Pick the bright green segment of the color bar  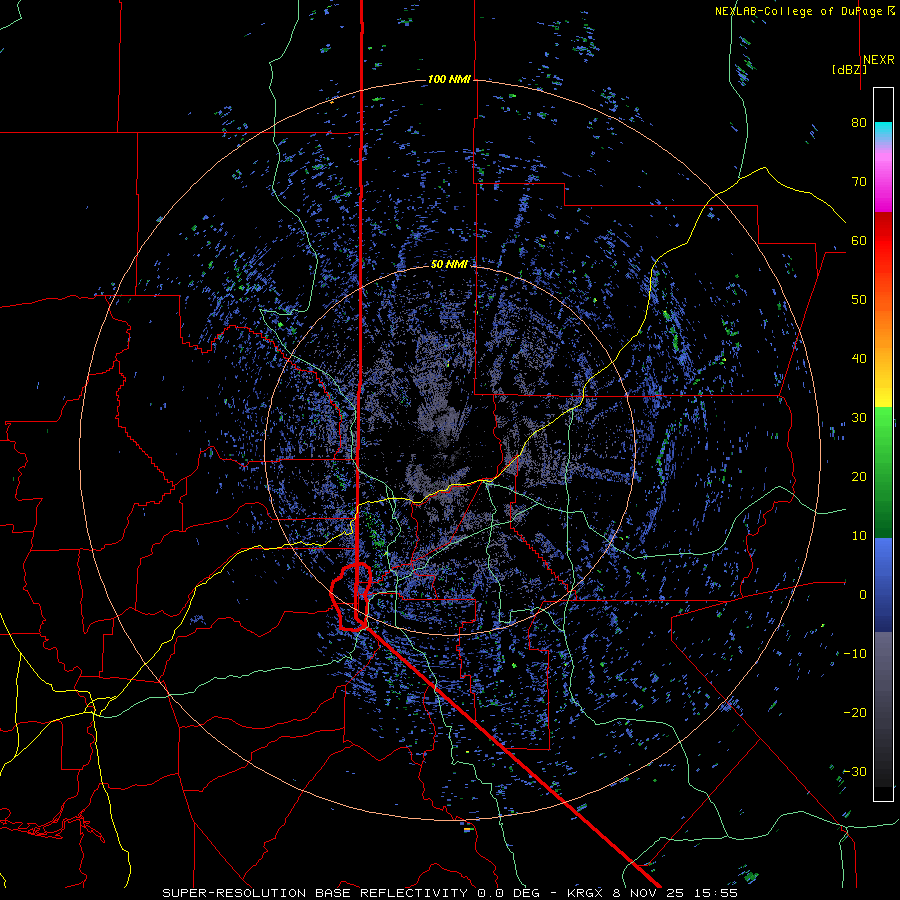883,430
